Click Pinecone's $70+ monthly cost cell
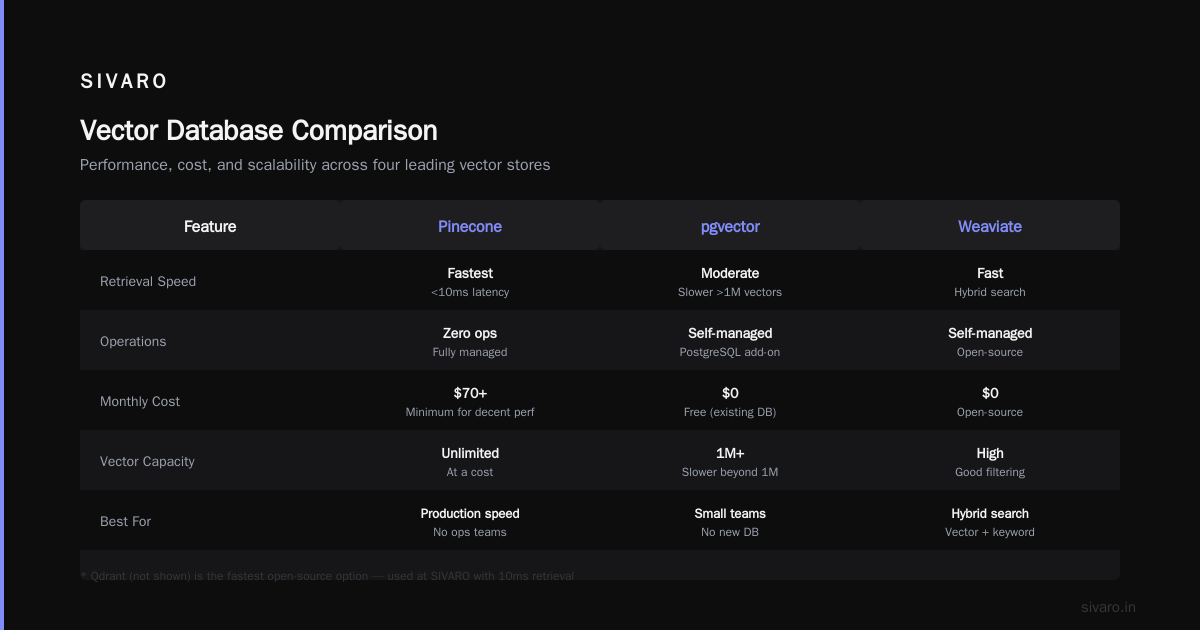The width and height of the screenshot is (1200, 630). pyautogui.click(x=470, y=401)
